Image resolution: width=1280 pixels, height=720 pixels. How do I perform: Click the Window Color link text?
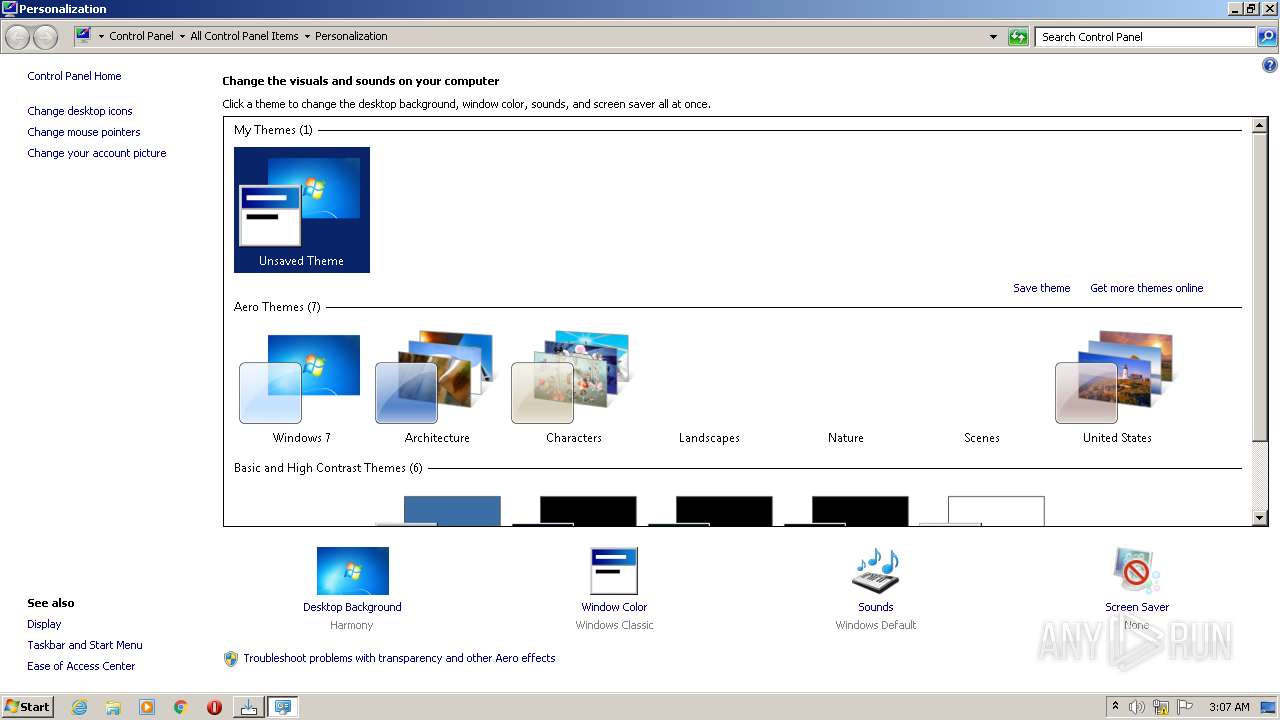pos(614,607)
